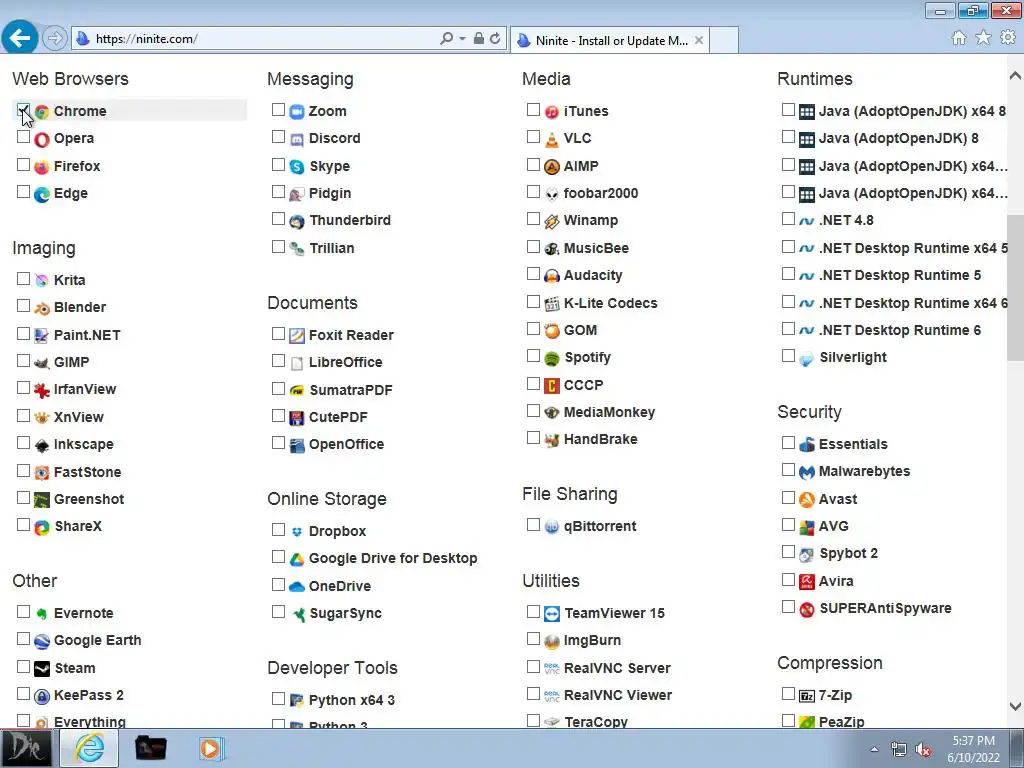This screenshot has height=768, width=1024.
Task: Click the Avast icon
Action: click(807, 500)
